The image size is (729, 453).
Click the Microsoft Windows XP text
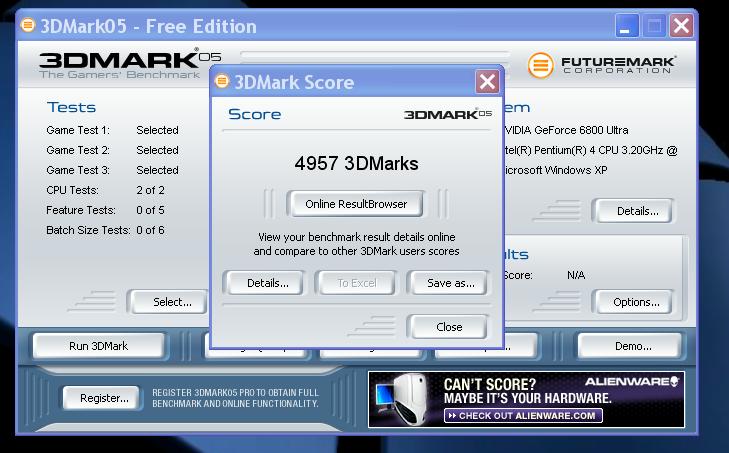[x=557, y=170]
